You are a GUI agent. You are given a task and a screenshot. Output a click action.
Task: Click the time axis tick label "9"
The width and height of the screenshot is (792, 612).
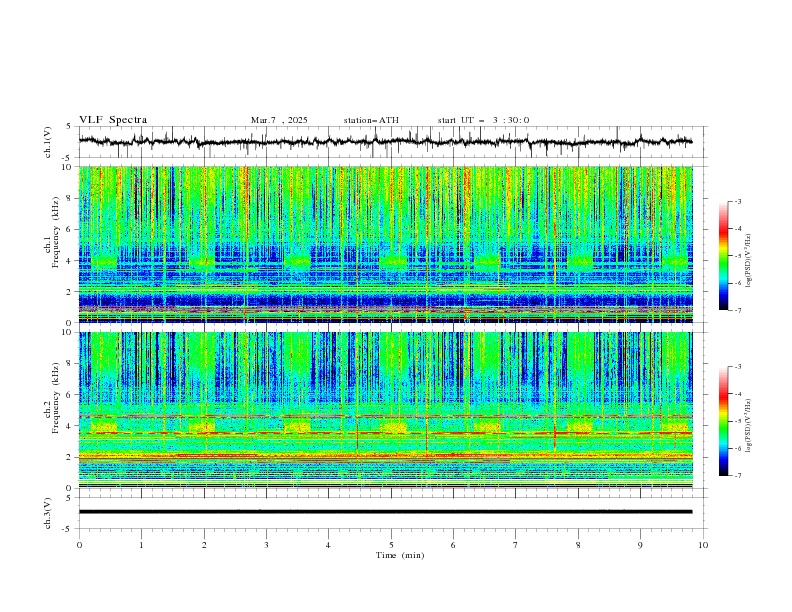point(640,545)
